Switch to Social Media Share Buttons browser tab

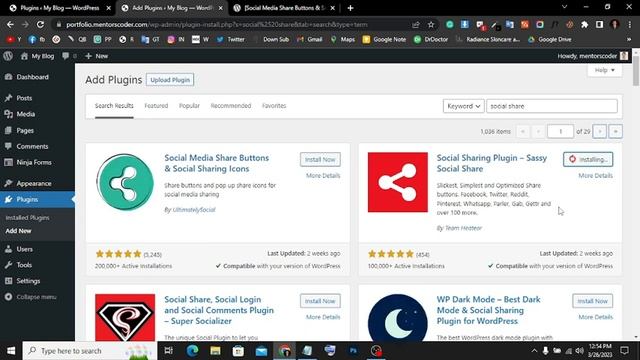[284, 8]
